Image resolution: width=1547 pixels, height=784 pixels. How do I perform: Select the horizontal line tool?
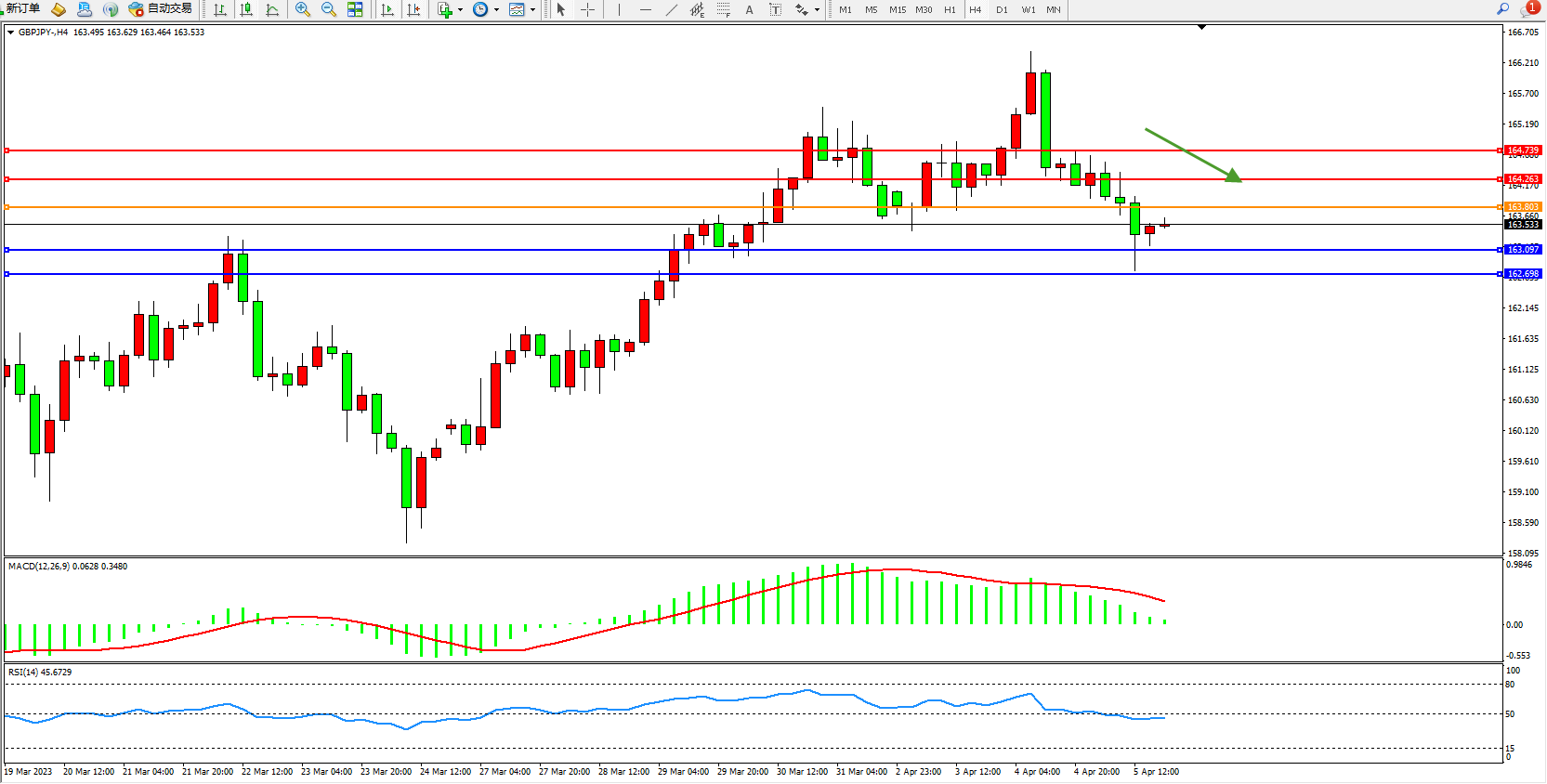point(645,9)
